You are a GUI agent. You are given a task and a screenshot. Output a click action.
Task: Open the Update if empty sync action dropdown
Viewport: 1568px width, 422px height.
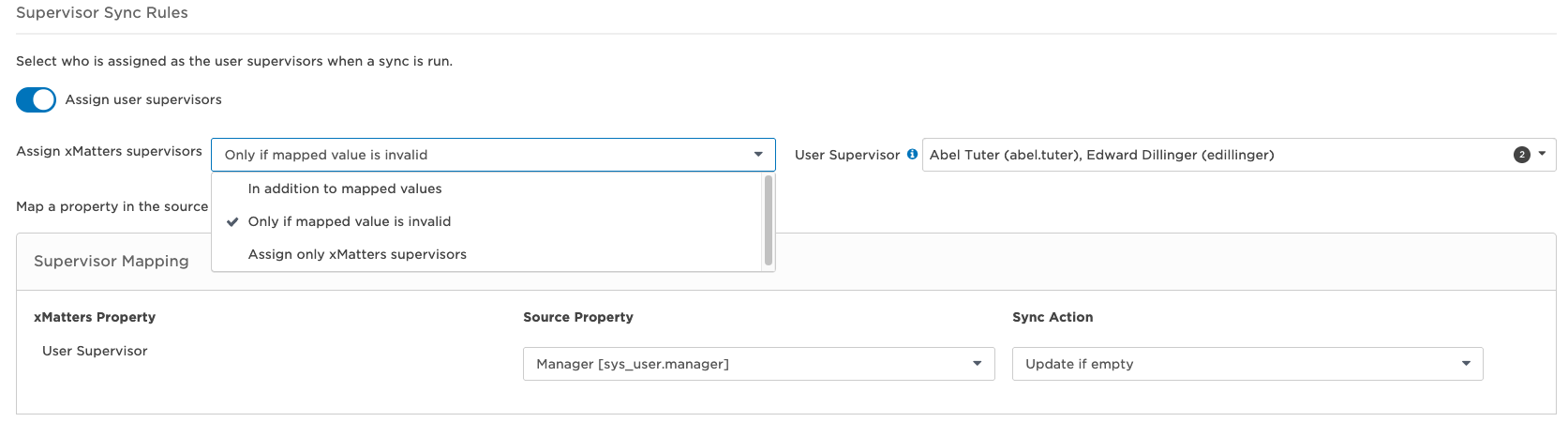click(x=1247, y=364)
